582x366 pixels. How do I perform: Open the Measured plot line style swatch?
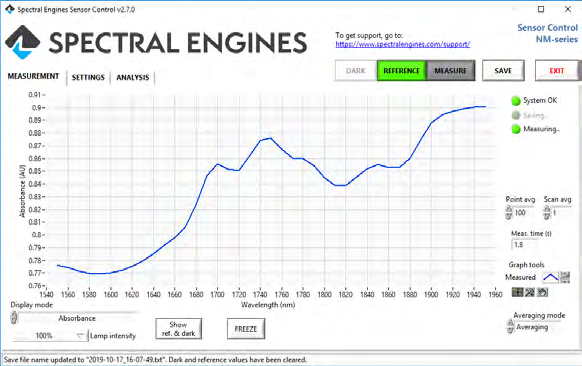(x=550, y=277)
